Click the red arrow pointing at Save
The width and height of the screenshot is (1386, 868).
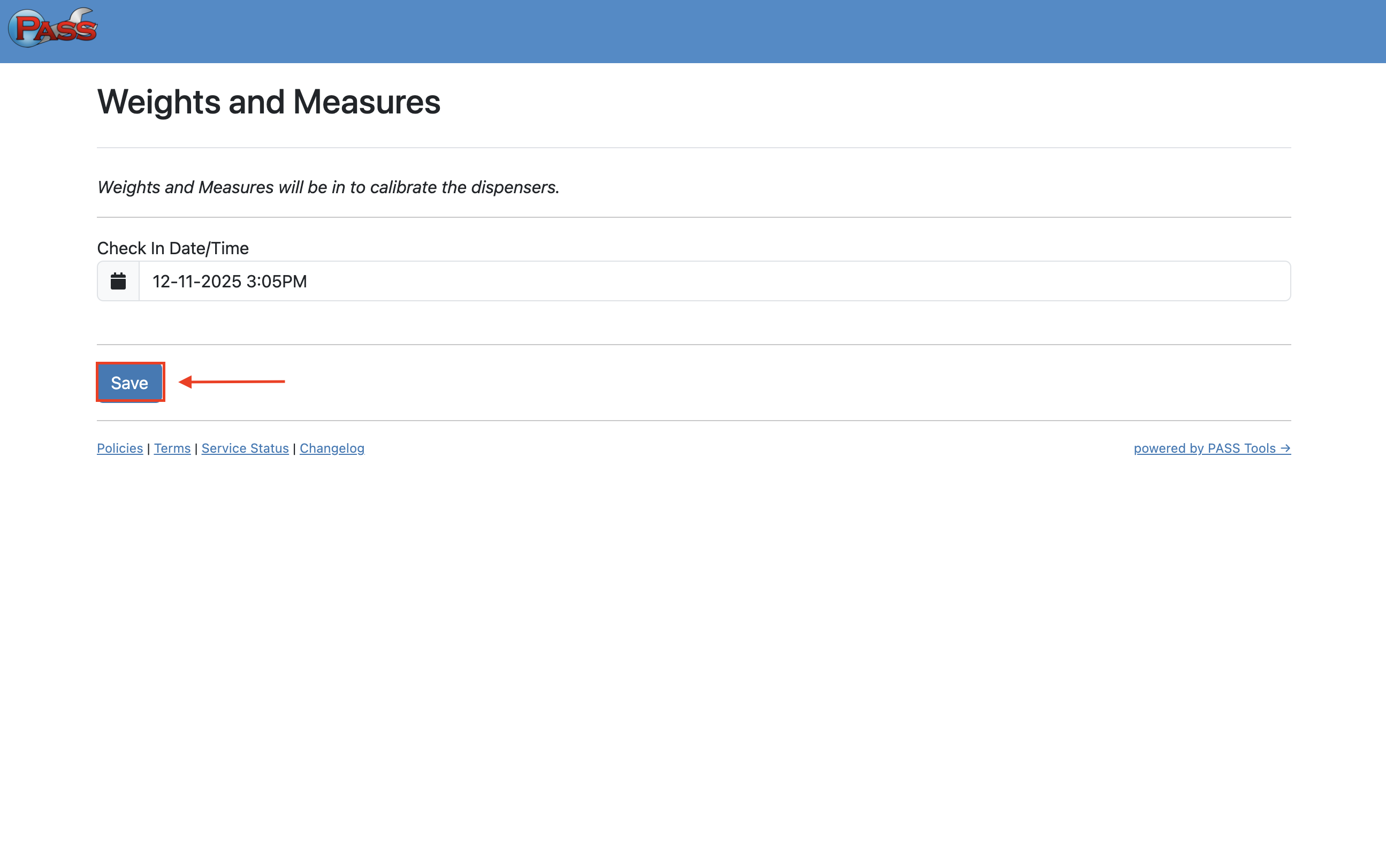pyautogui.click(x=232, y=382)
